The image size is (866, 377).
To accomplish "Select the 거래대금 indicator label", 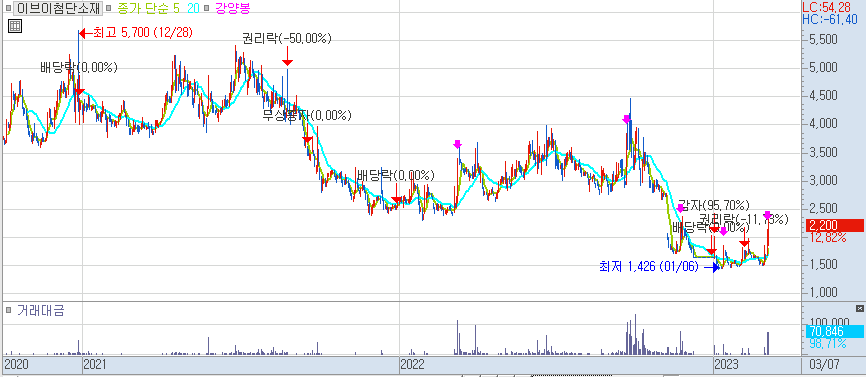I will coord(40,310).
